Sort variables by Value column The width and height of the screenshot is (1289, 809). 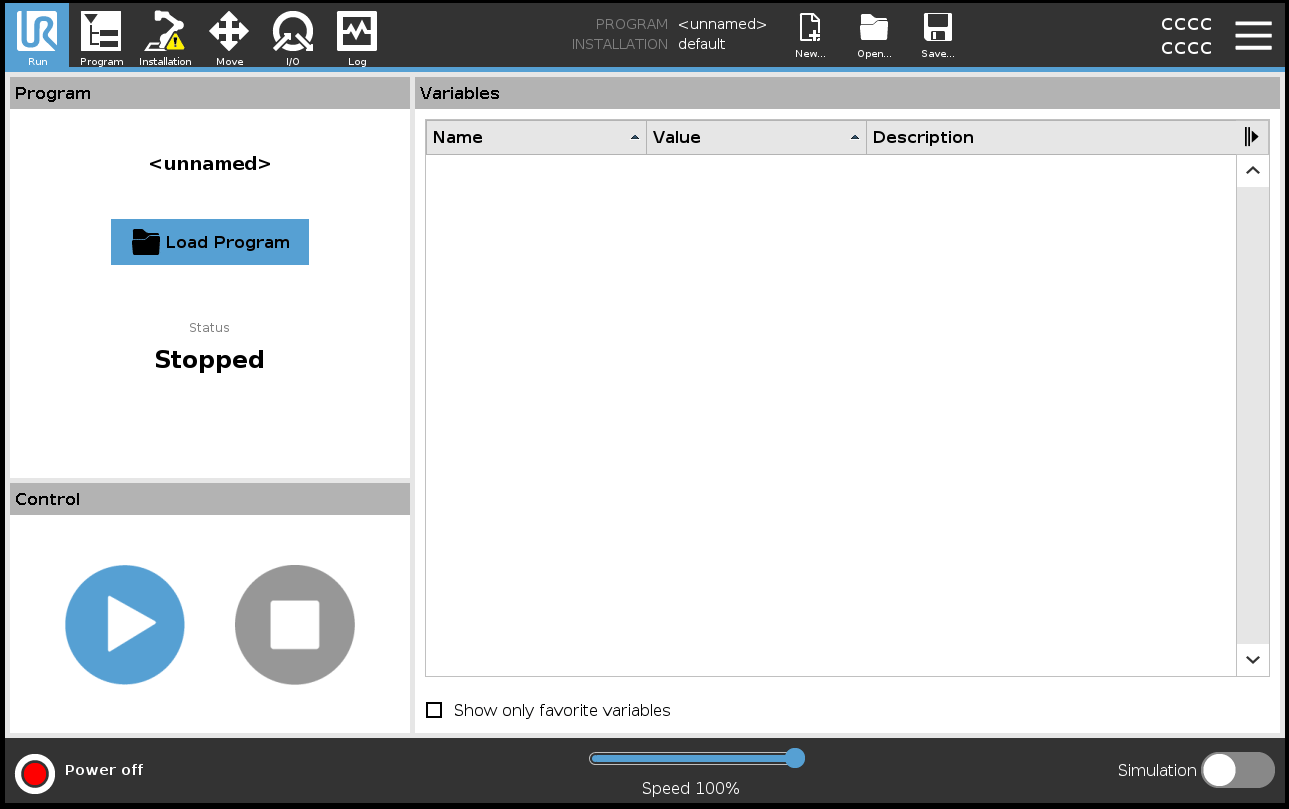pyautogui.click(x=756, y=138)
